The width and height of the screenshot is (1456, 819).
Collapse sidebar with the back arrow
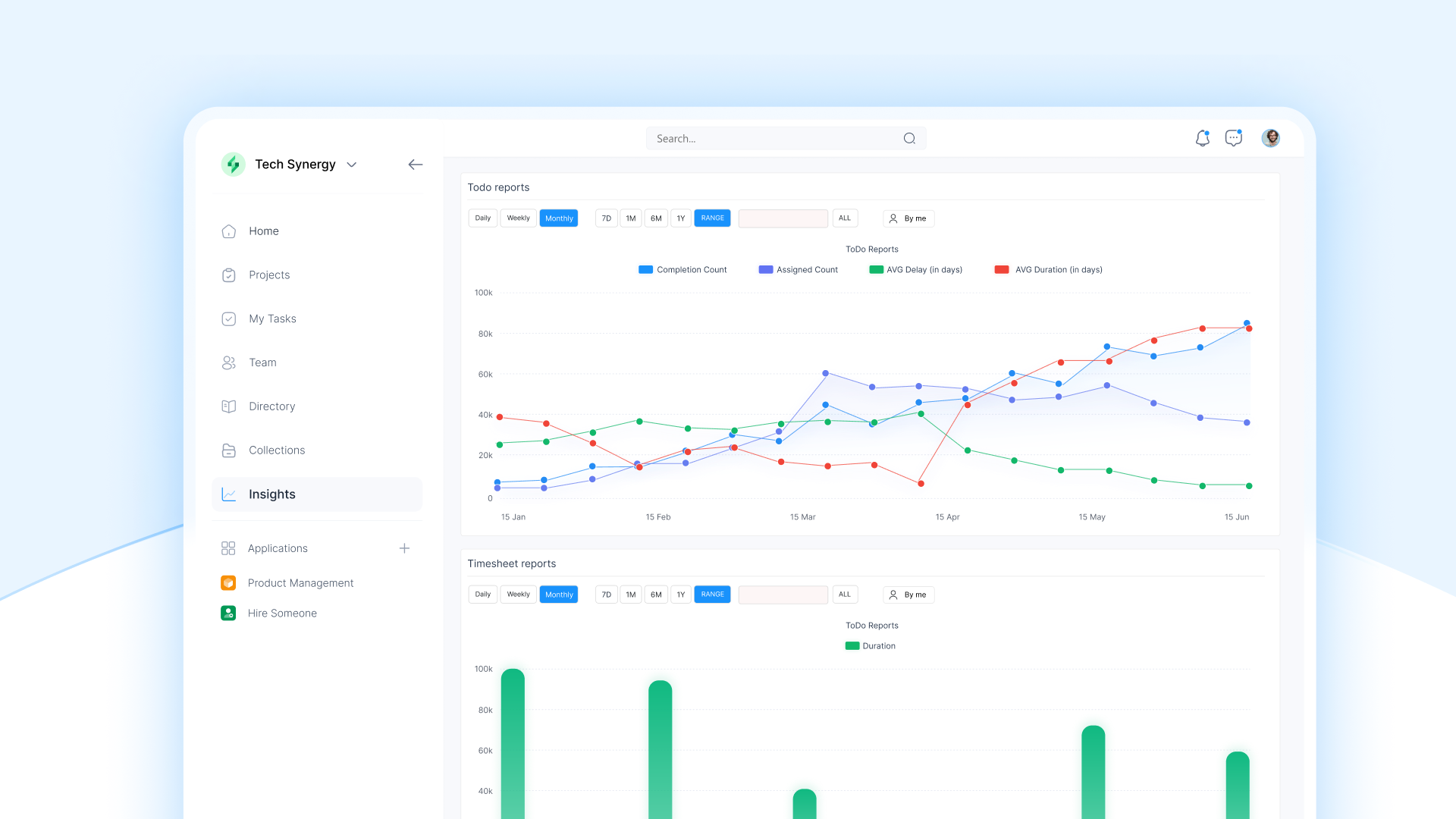415,165
